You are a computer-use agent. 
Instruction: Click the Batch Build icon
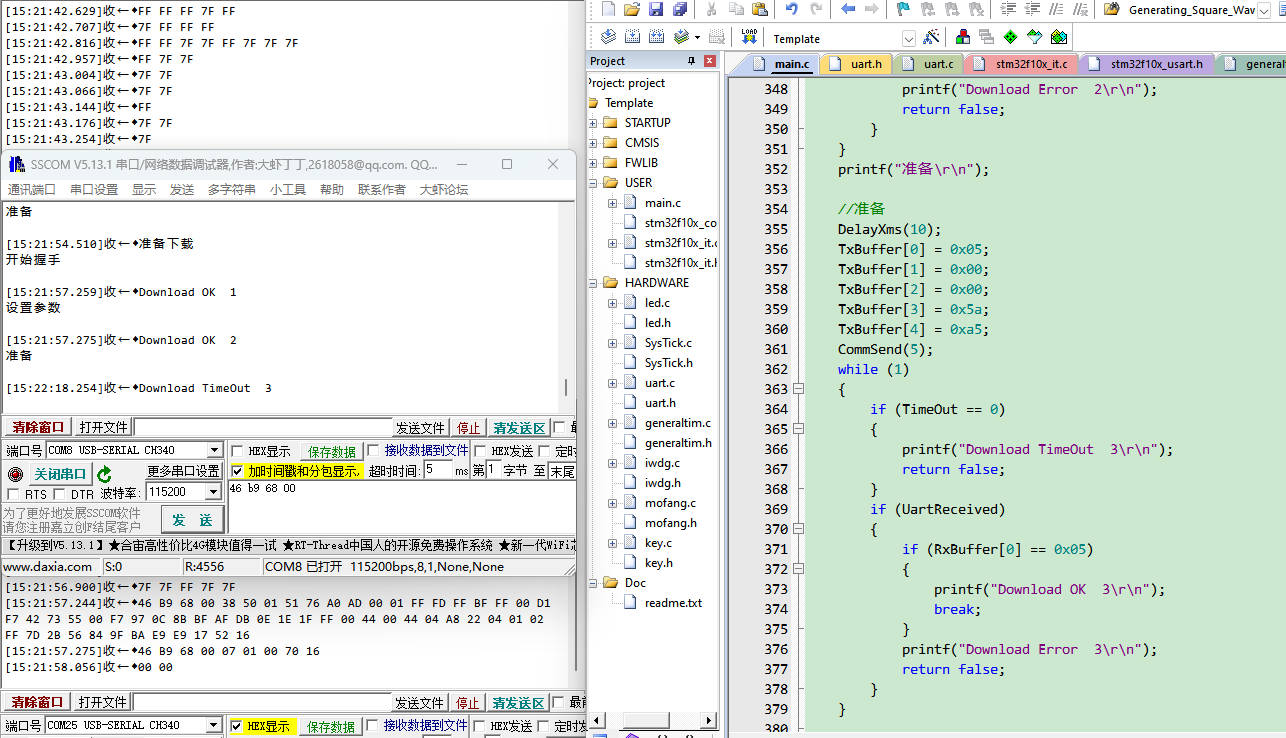684,37
